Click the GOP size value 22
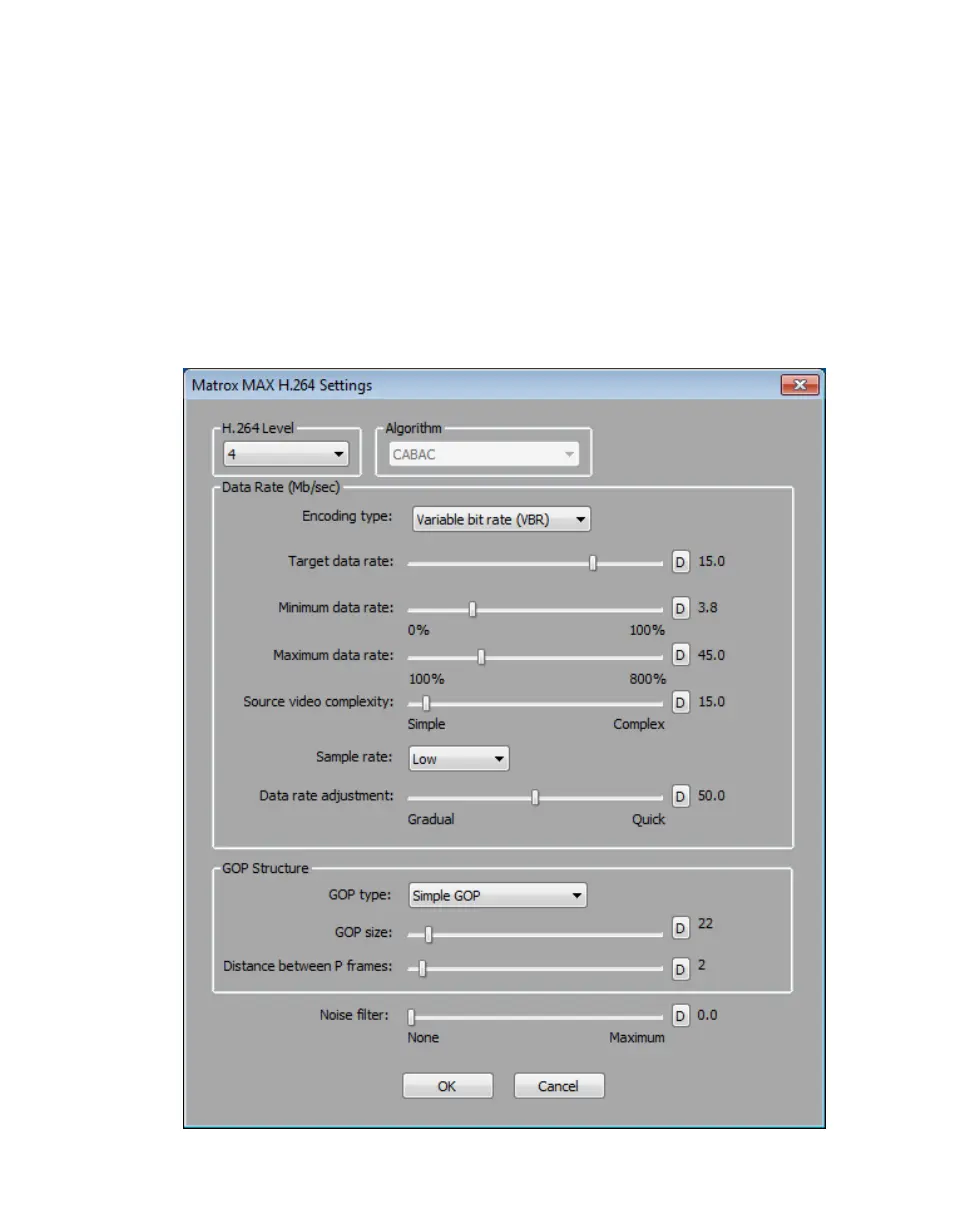 pos(706,923)
